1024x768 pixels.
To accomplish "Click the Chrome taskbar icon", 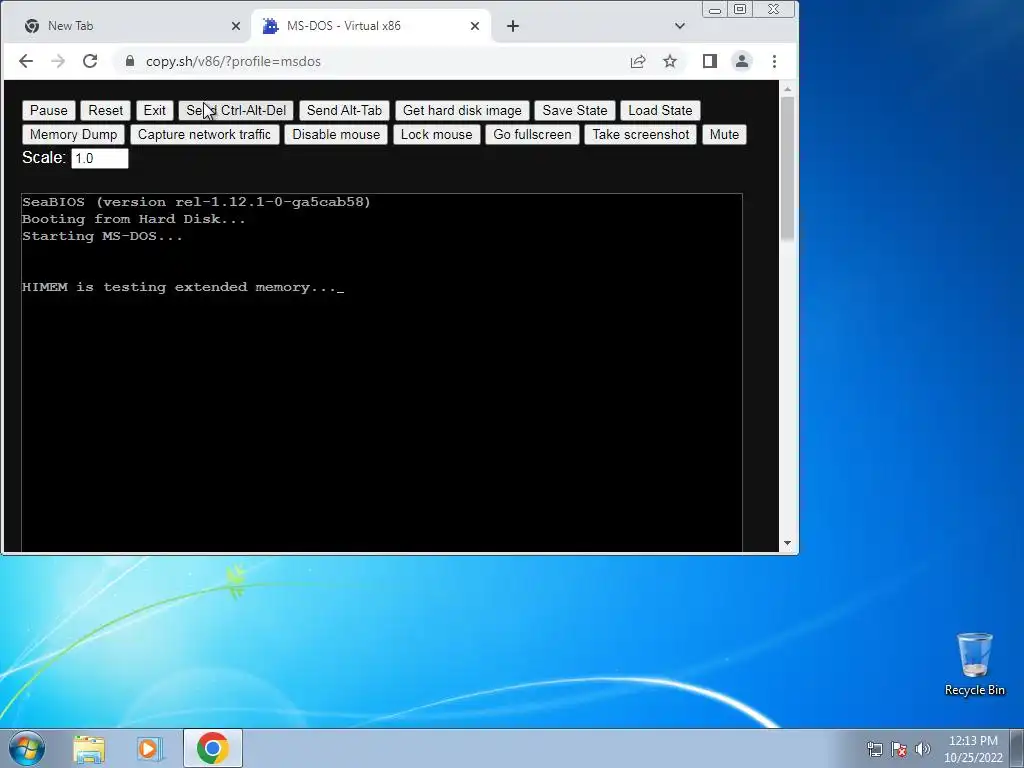I will tap(212, 748).
